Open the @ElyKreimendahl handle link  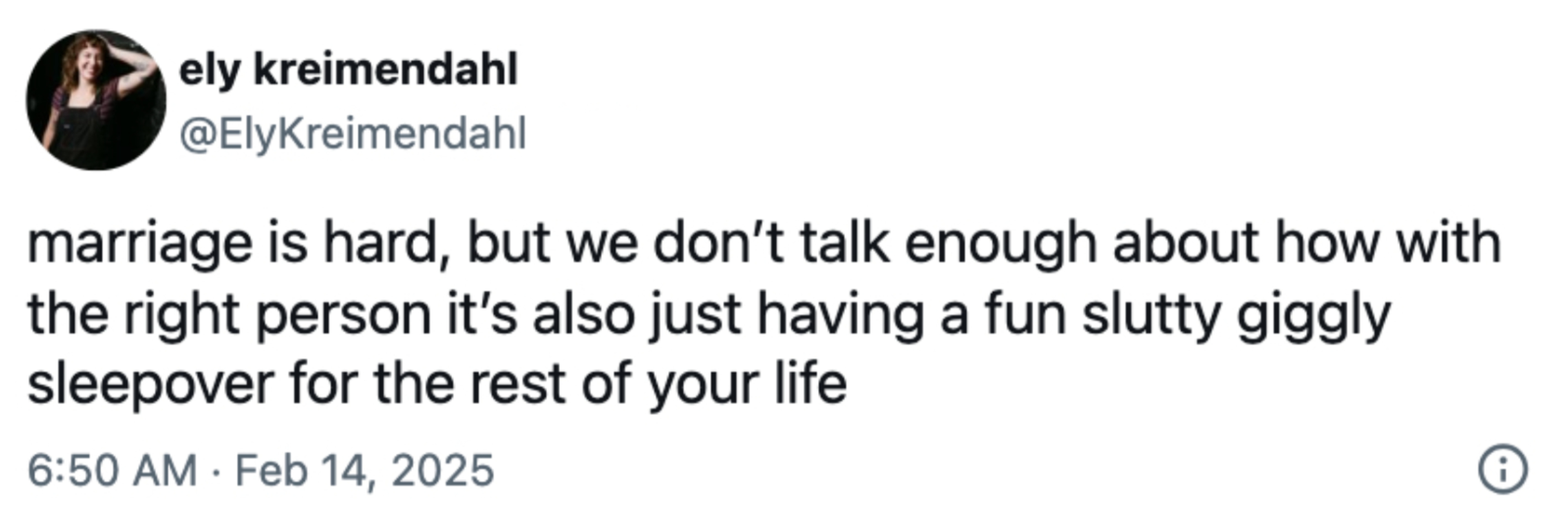[x=352, y=134]
